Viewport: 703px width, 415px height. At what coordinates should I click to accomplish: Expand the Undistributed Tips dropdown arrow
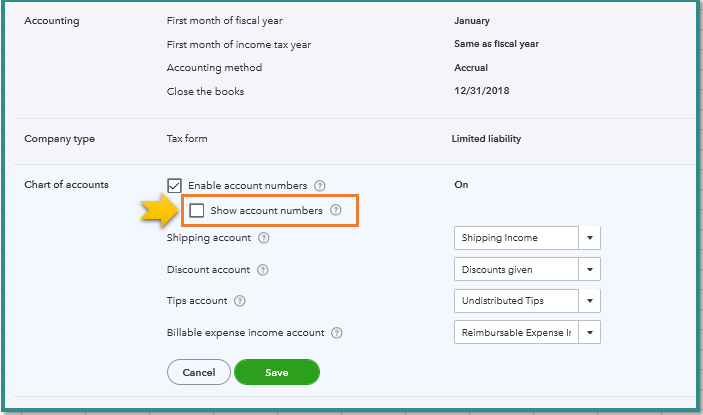coord(590,301)
